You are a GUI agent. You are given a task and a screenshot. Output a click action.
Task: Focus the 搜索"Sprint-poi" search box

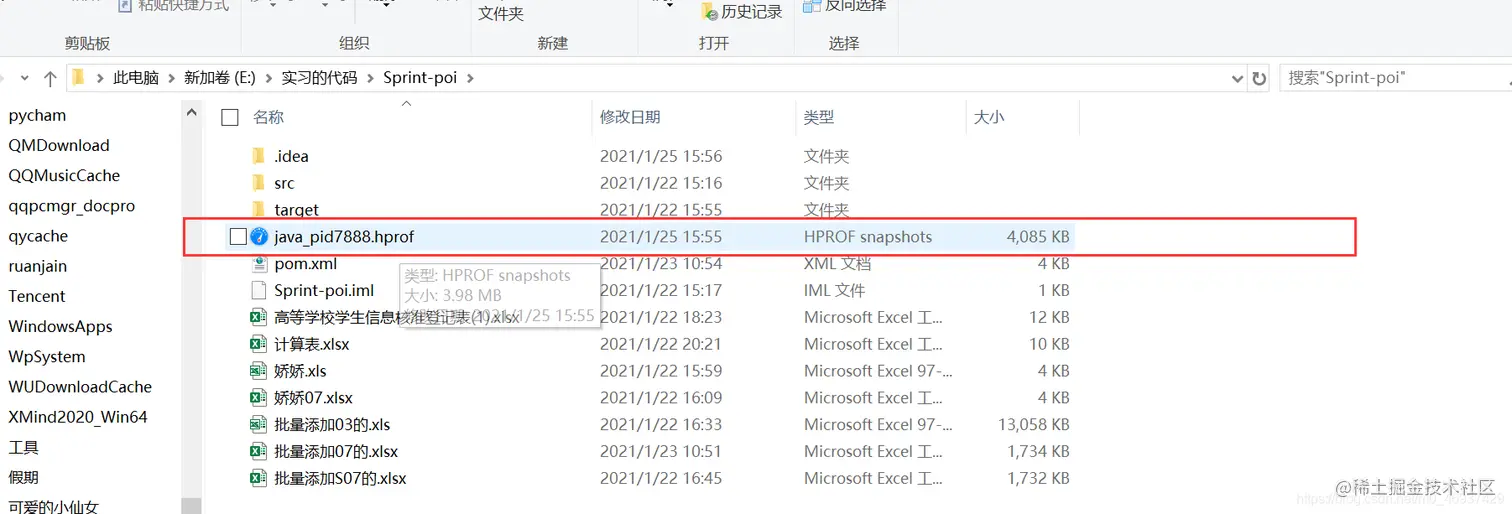click(x=1395, y=77)
